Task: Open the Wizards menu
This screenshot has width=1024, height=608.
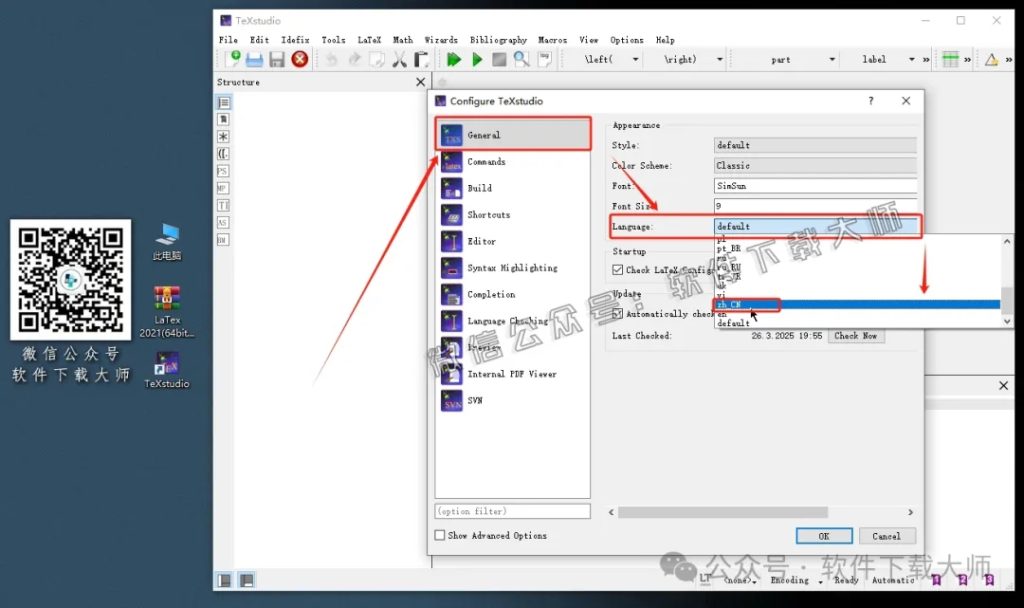Action: tap(441, 40)
